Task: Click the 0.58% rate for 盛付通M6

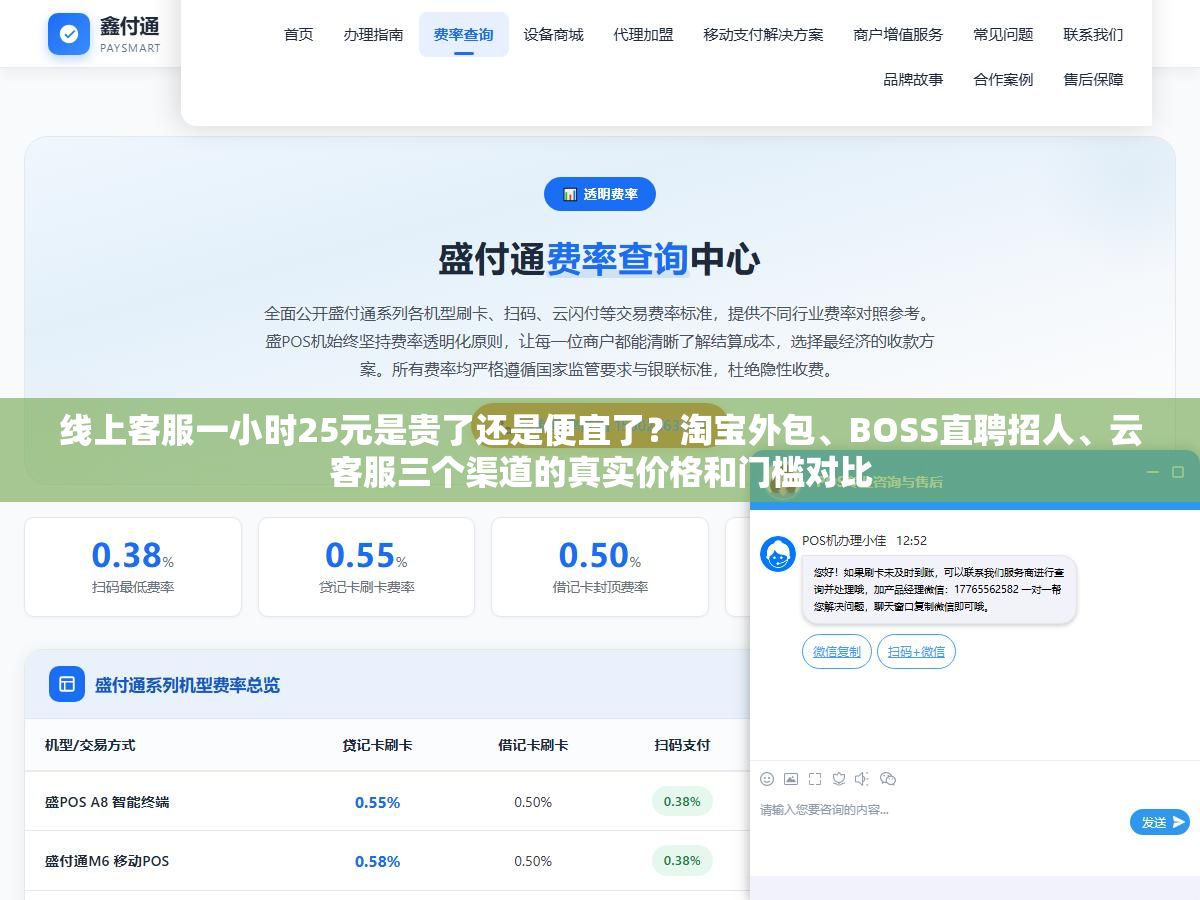Action: (x=377, y=861)
